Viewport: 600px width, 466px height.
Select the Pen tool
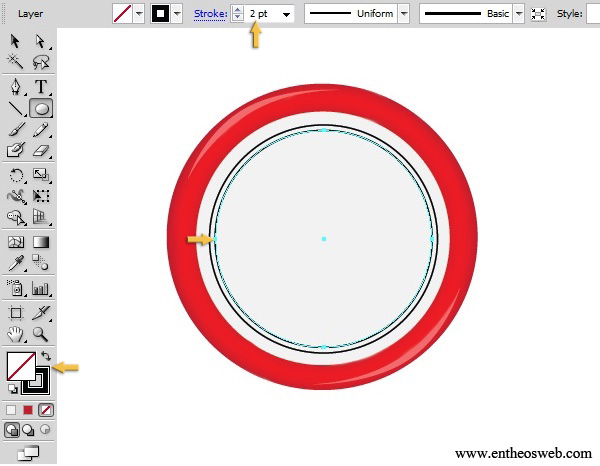click(x=15, y=87)
